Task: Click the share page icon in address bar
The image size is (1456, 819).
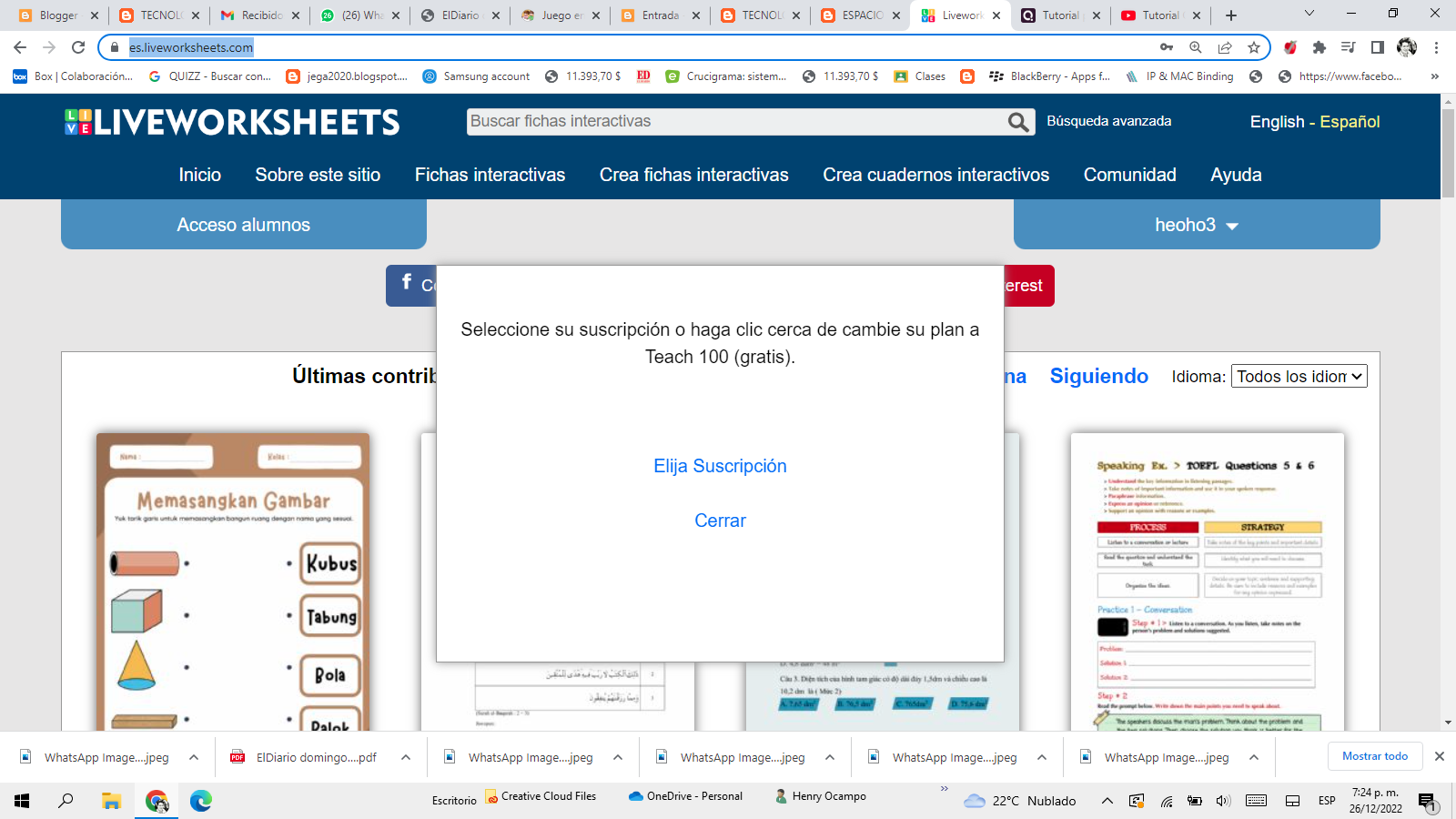Action: click(1225, 47)
